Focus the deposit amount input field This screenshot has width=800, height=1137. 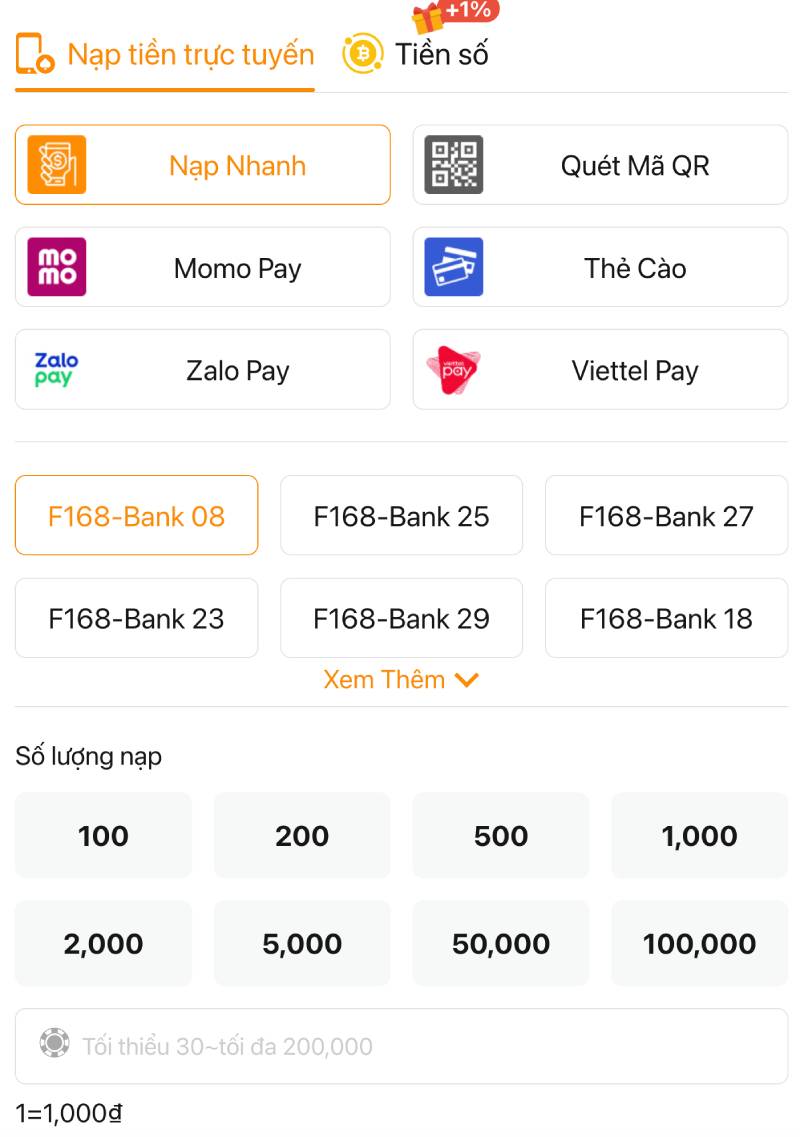tap(401, 1046)
